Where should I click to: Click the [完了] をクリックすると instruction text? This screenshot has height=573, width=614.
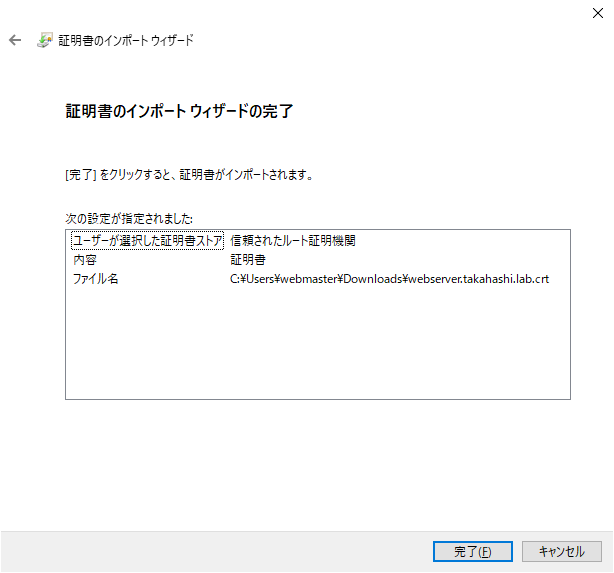(x=189, y=175)
